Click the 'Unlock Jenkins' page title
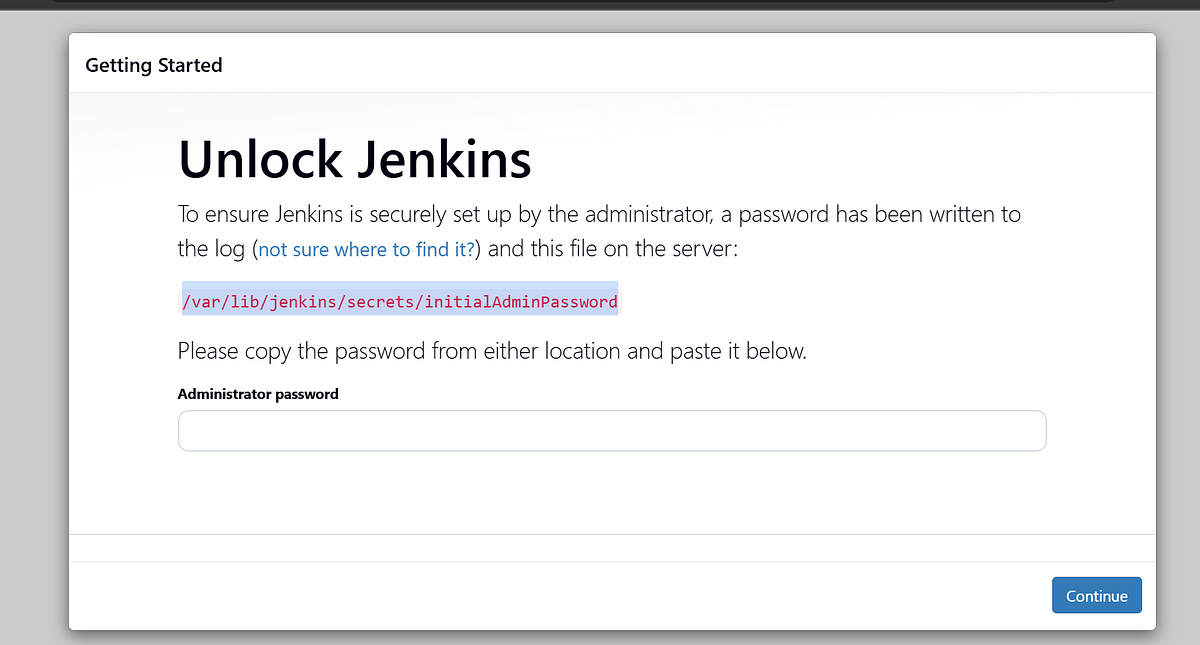This screenshot has width=1200, height=645. click(354, 160)
